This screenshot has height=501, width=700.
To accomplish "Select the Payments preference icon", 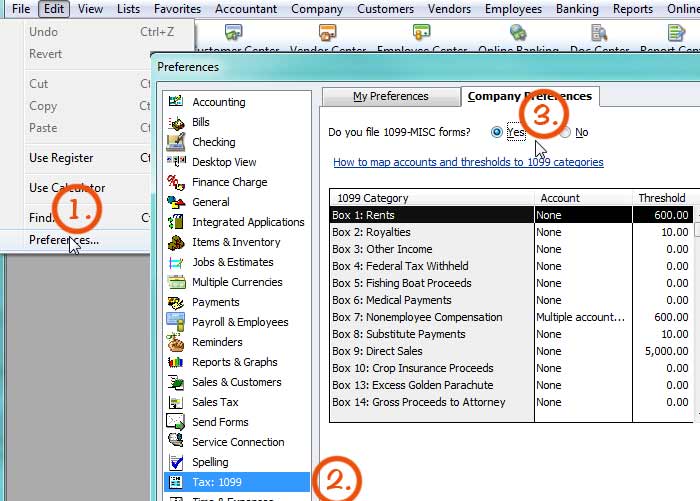I will pyautogui.click(x=176, y=302).
